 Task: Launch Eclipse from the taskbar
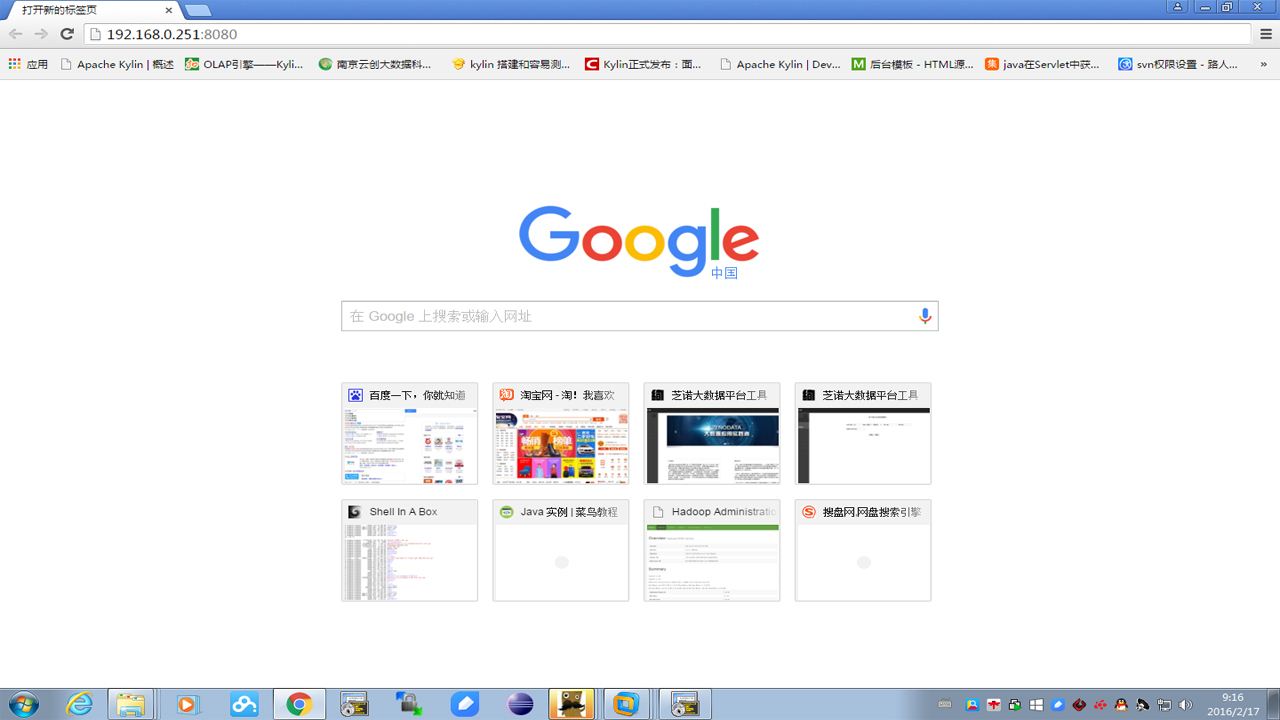tap(520, 704)
